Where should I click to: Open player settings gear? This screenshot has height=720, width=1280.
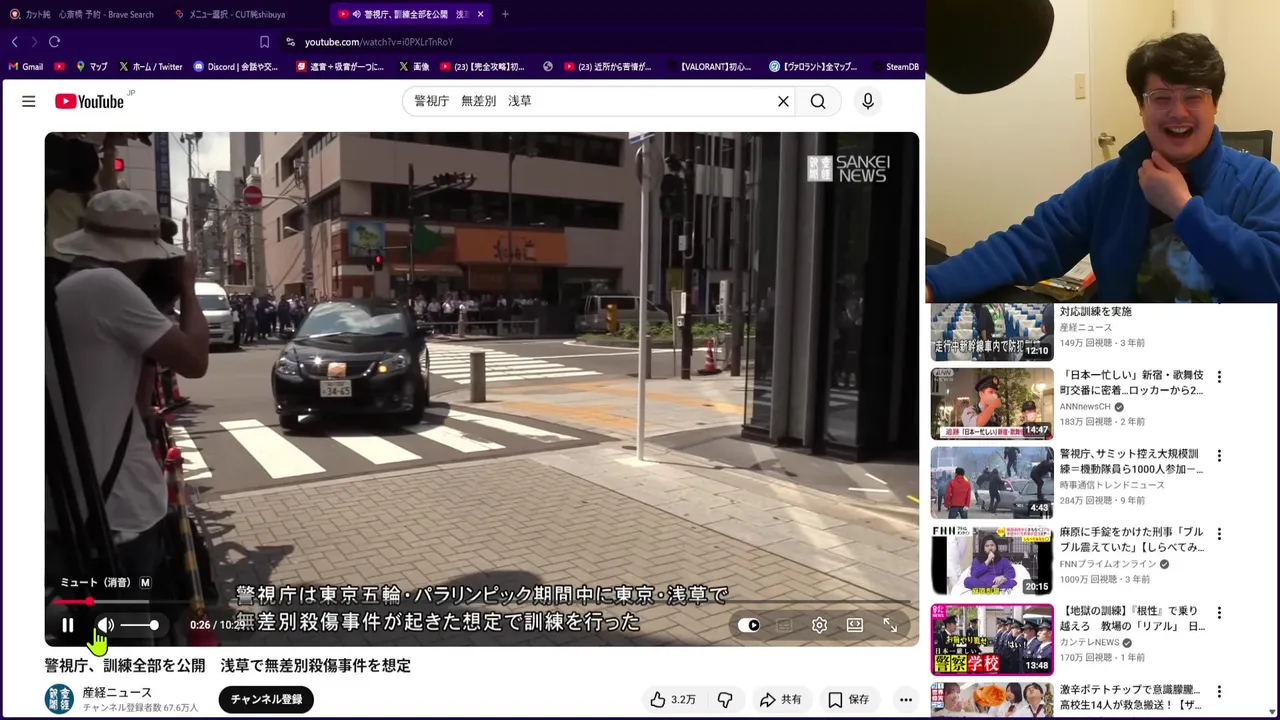(x=819, y=625)
